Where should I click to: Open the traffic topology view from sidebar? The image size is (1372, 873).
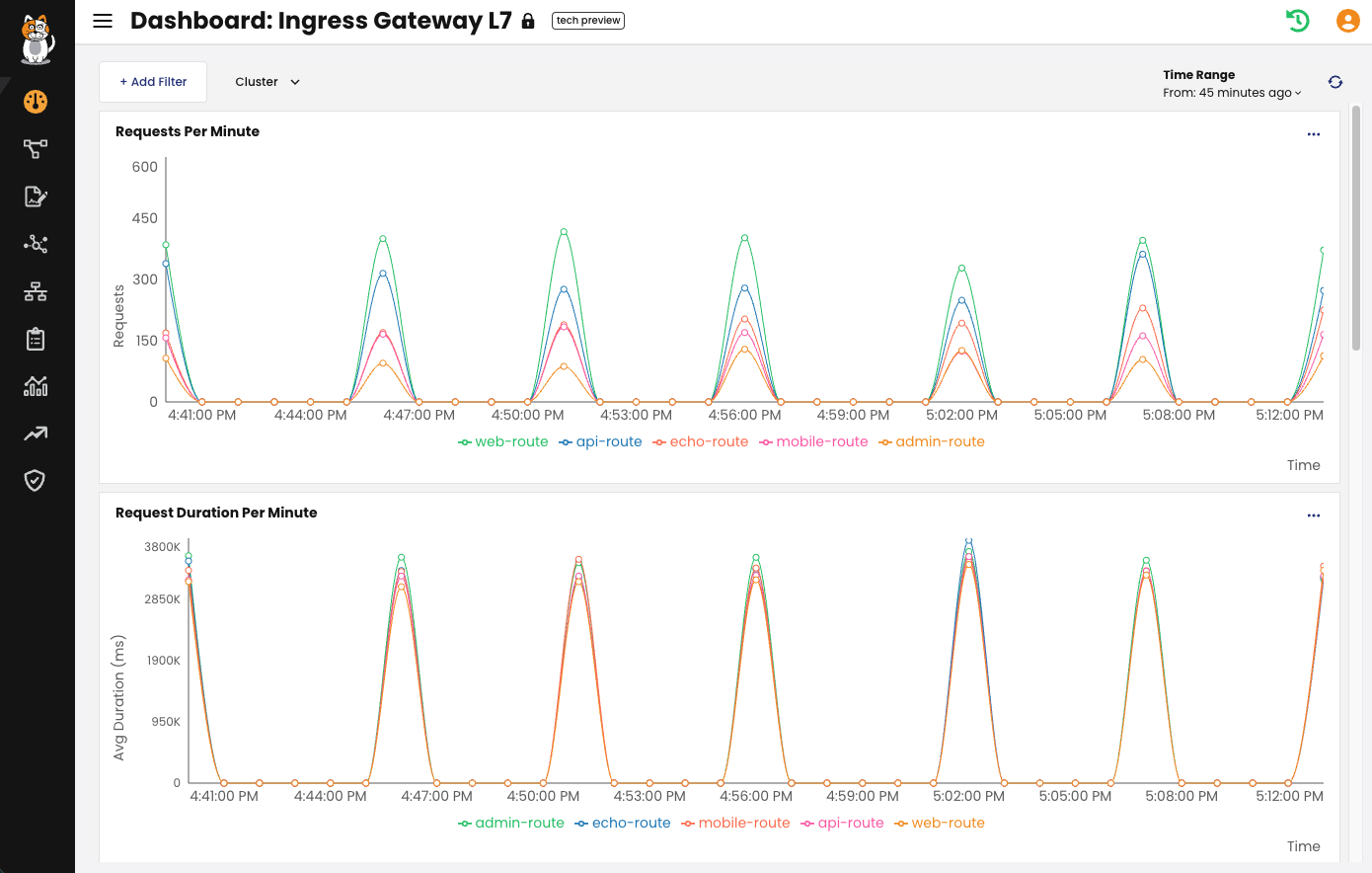pyautogui.click(x=36, y=148)
